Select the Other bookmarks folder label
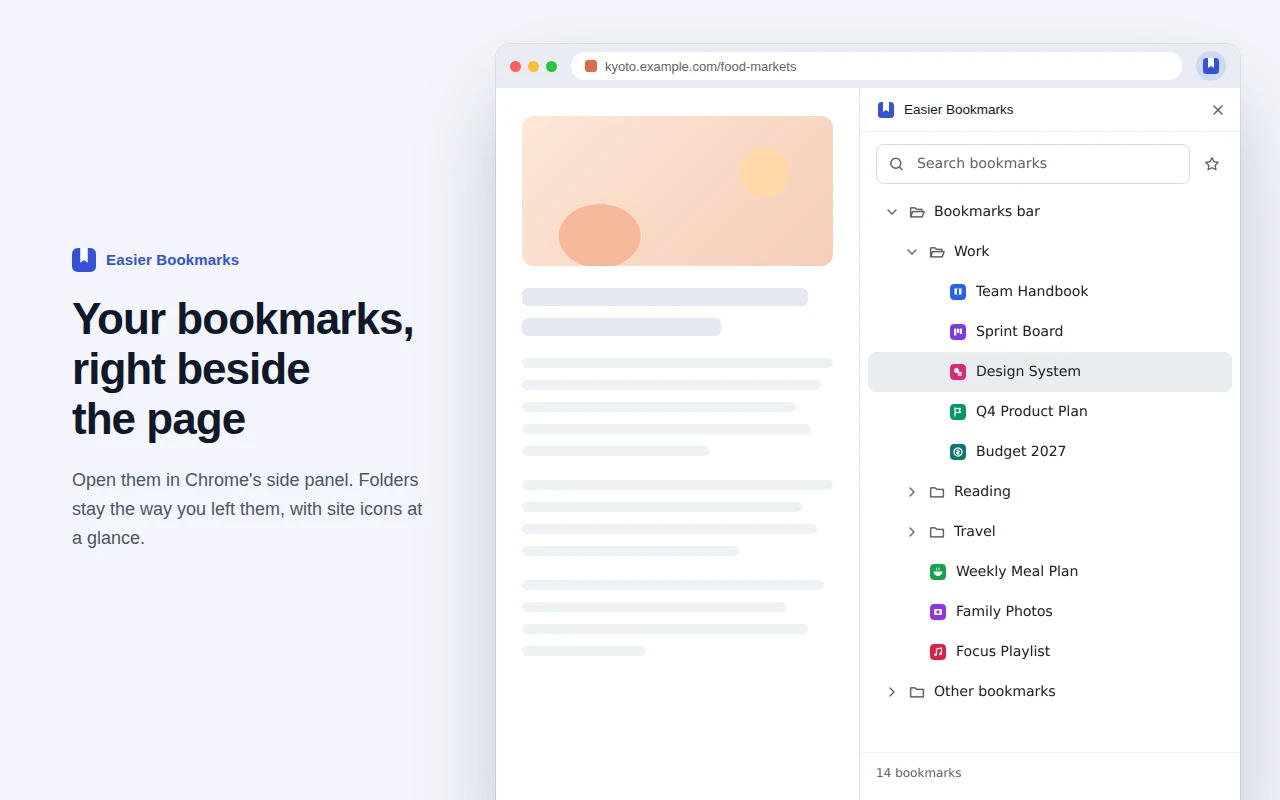Image resolution: width=1280 pixels, height=800 pixels. tap(994, 692)
